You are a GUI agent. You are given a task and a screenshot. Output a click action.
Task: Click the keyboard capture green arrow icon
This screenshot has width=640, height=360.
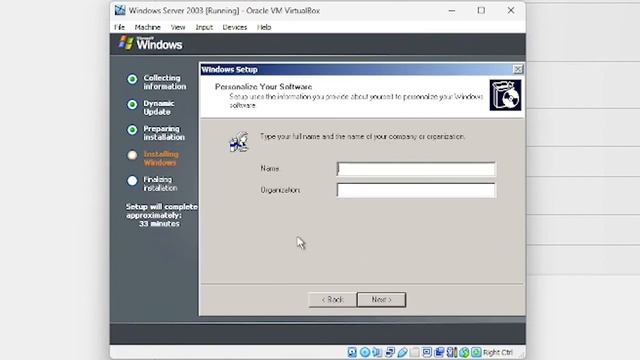(x=476, y=352)
